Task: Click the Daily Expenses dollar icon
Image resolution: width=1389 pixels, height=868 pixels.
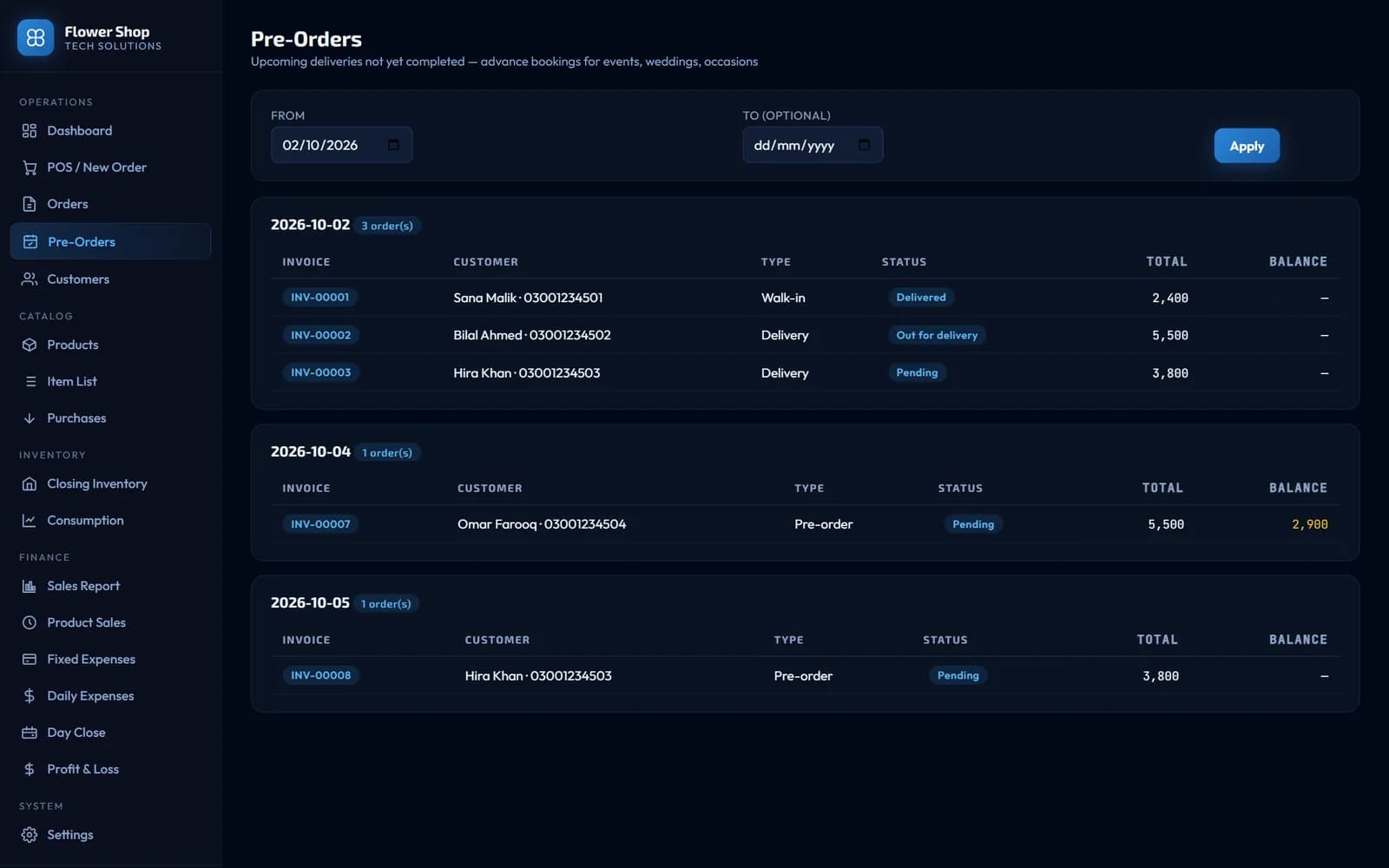Action: pyautogui.click(x=30, y=695)
